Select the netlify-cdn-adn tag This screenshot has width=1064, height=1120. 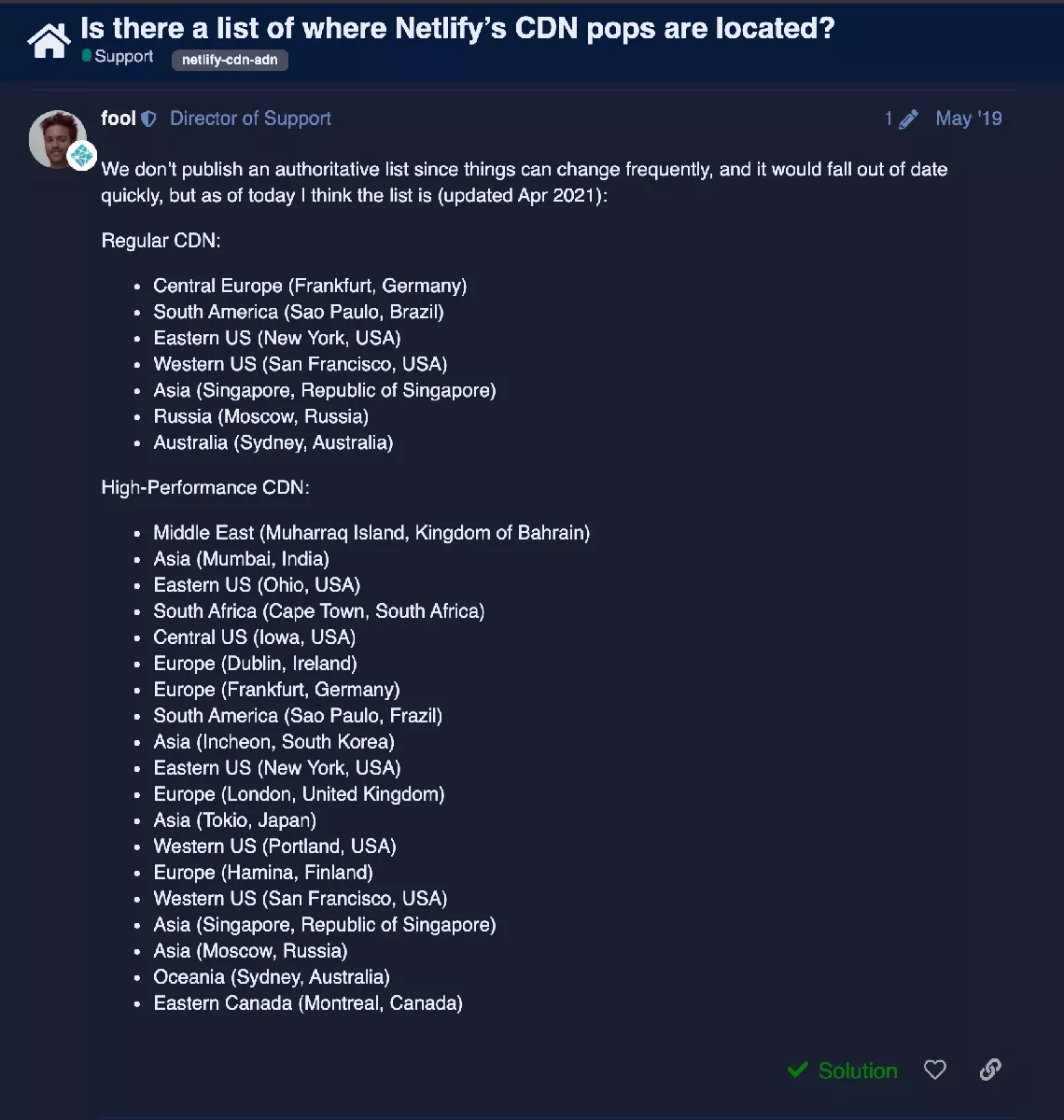pos(230,60)
